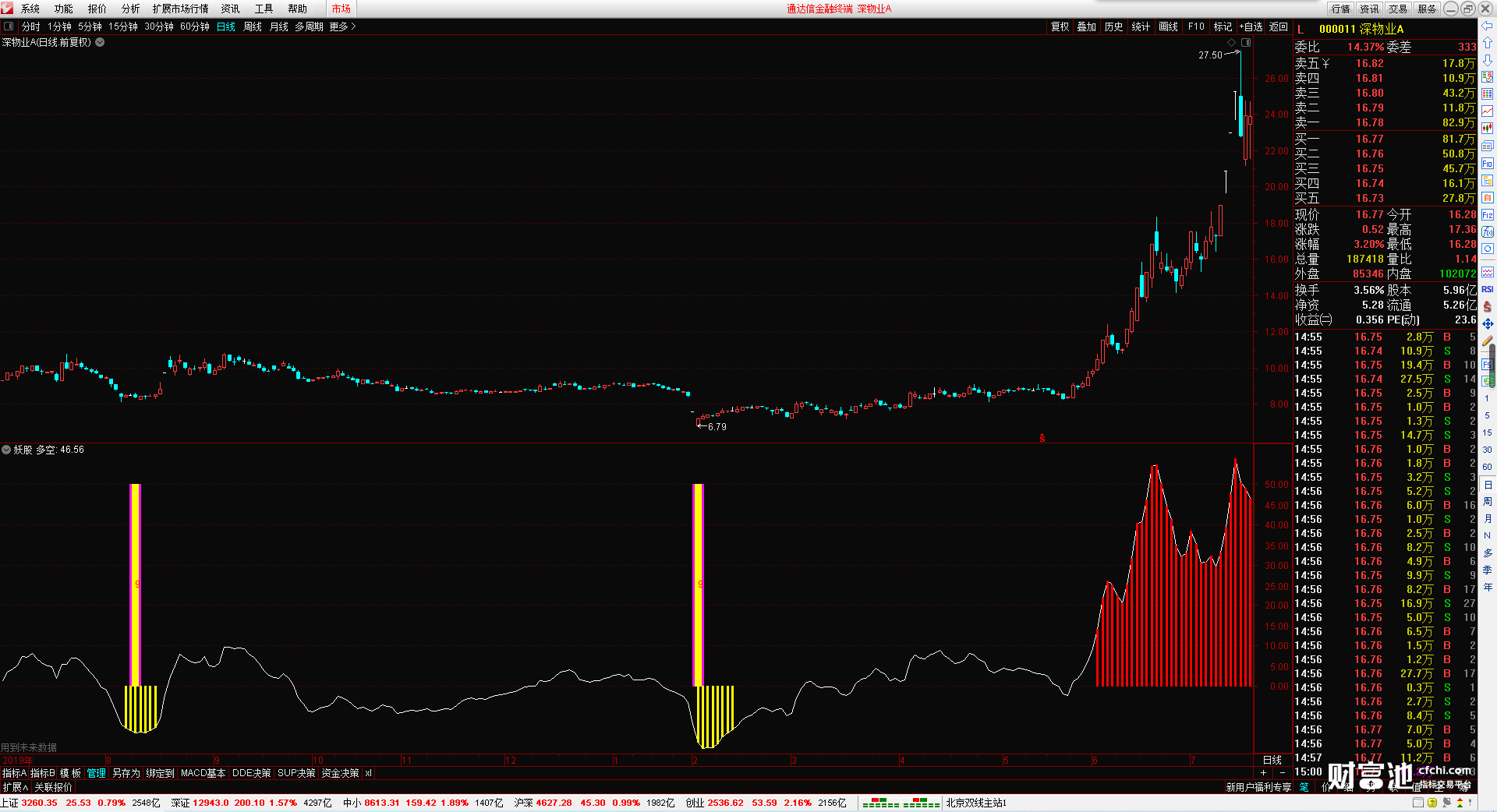Click the 行情 button at top right
The height and width of the screenshot is (812, 1497).
(x=1340, y=9)
